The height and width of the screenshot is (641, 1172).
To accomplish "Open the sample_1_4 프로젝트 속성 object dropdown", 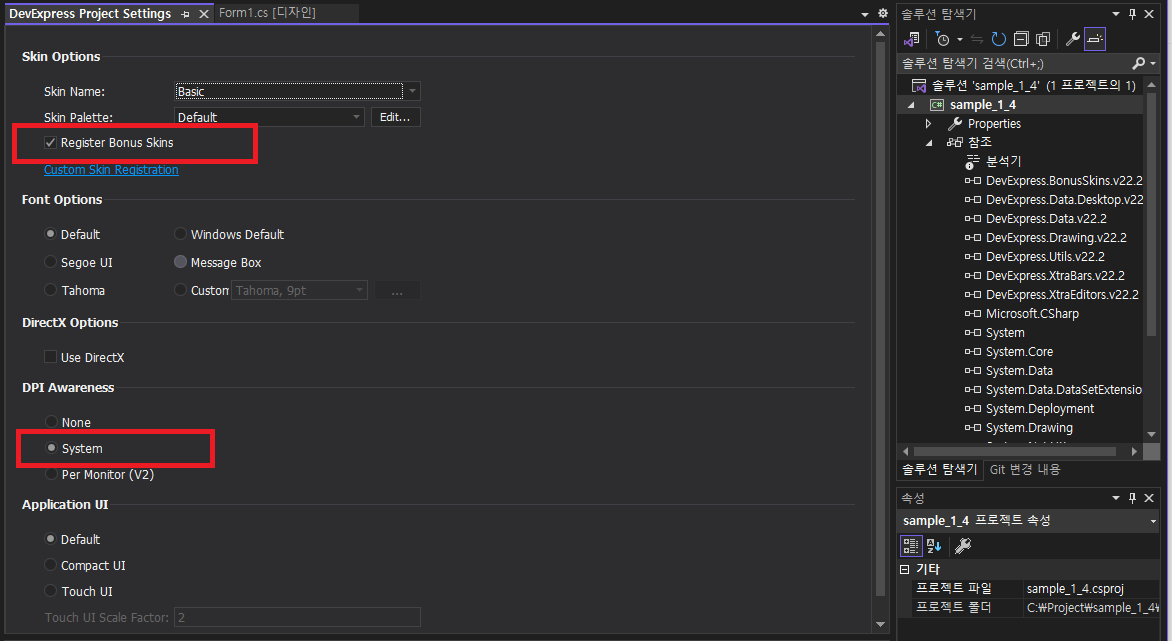I will tap(1153, 521).
